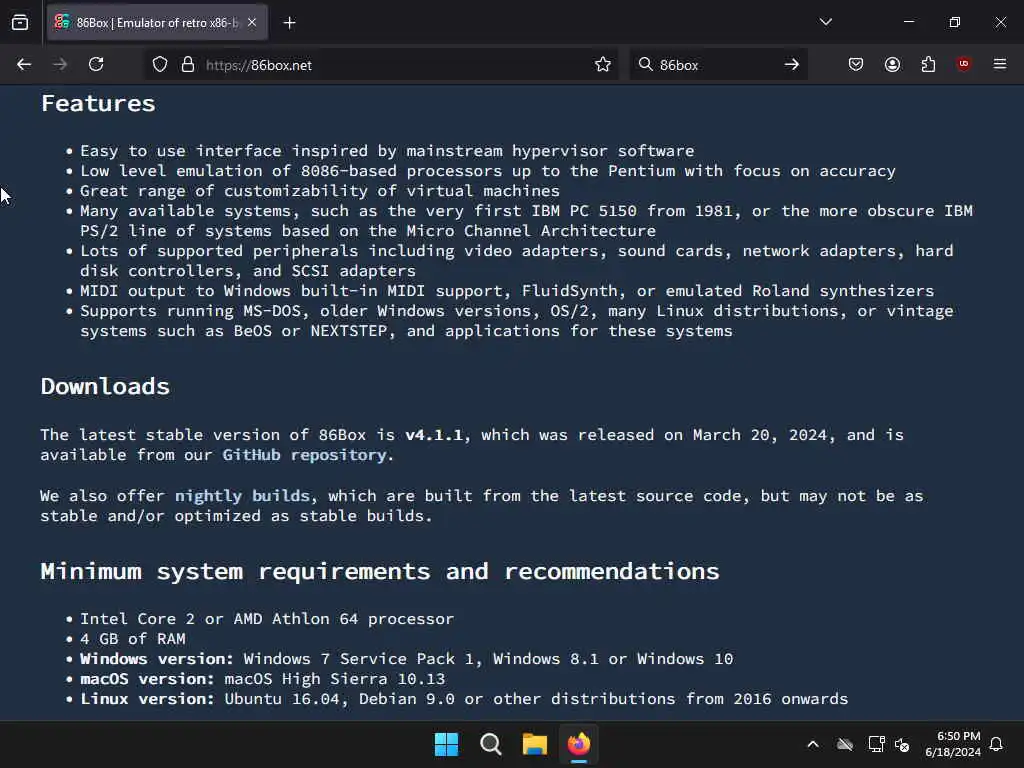Expand the list all tabs arrow
Screen dimensions: 1024x768
825,22
